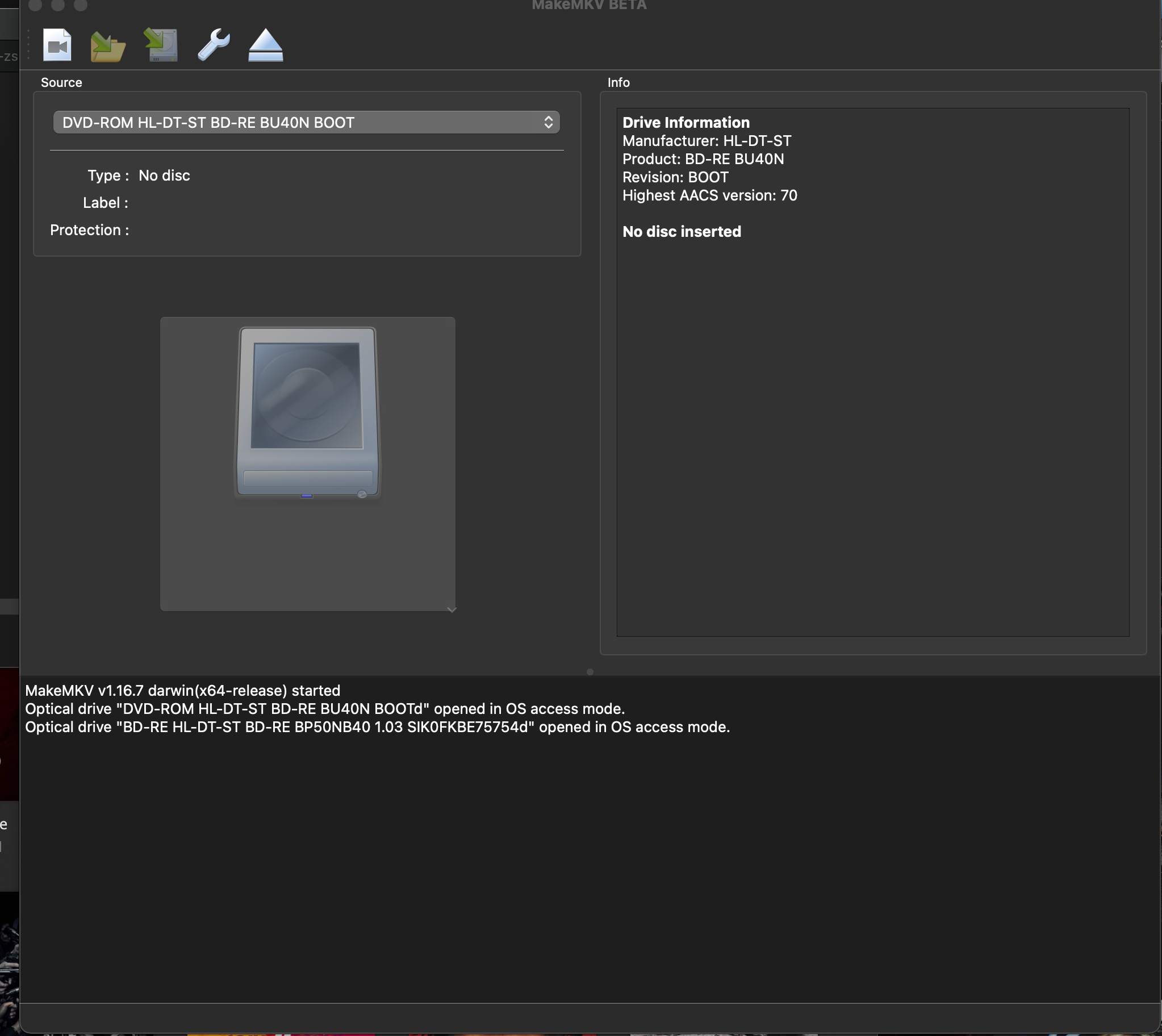Click the Open files toolbar icon

point(57,45)
